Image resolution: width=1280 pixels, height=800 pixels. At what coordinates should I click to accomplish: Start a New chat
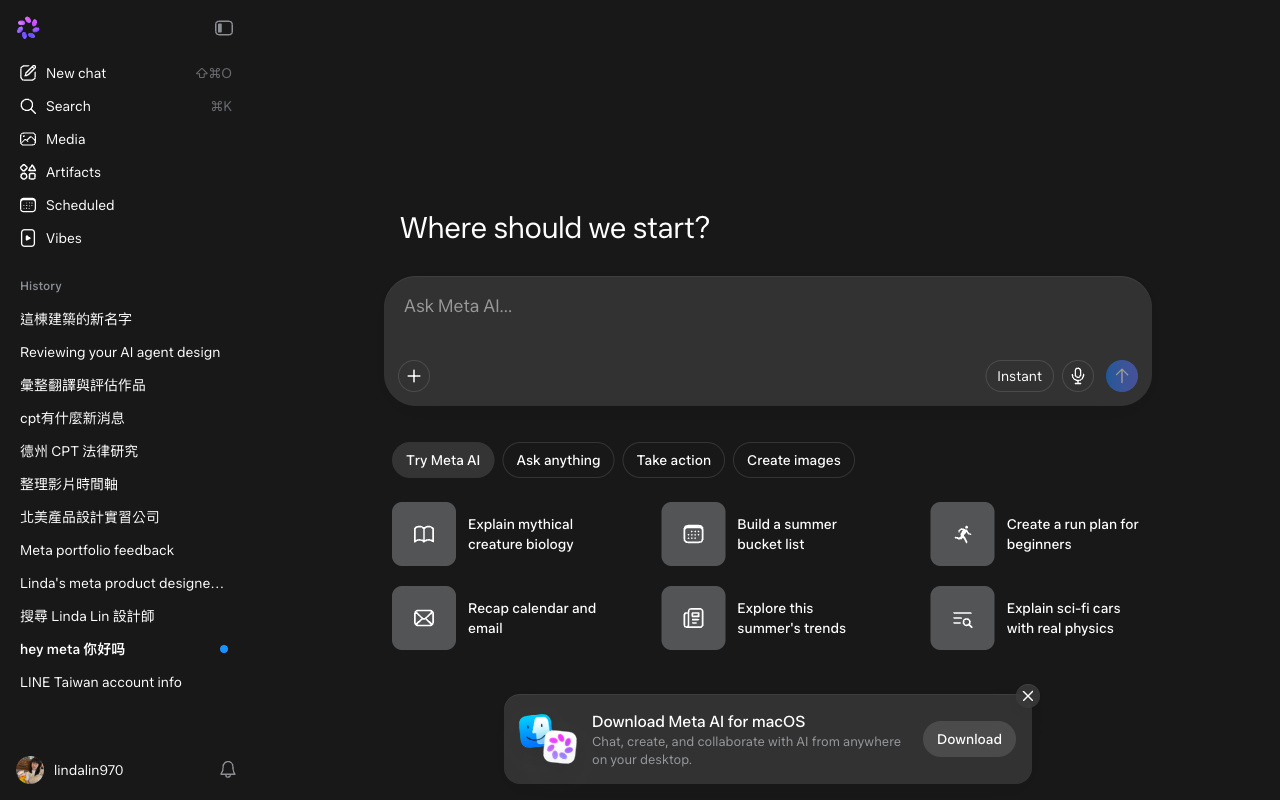[x=125, y=73]
